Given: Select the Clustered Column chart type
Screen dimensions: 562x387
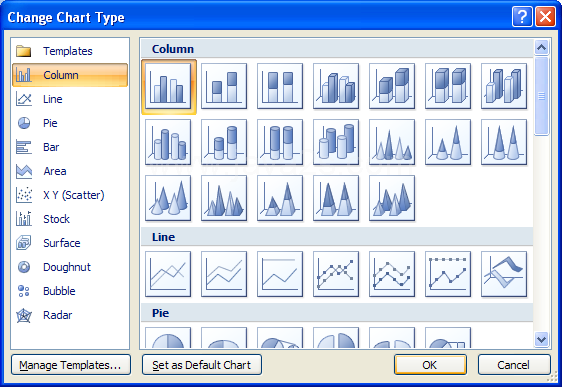Looking at the screenshot, I should 168,86.
